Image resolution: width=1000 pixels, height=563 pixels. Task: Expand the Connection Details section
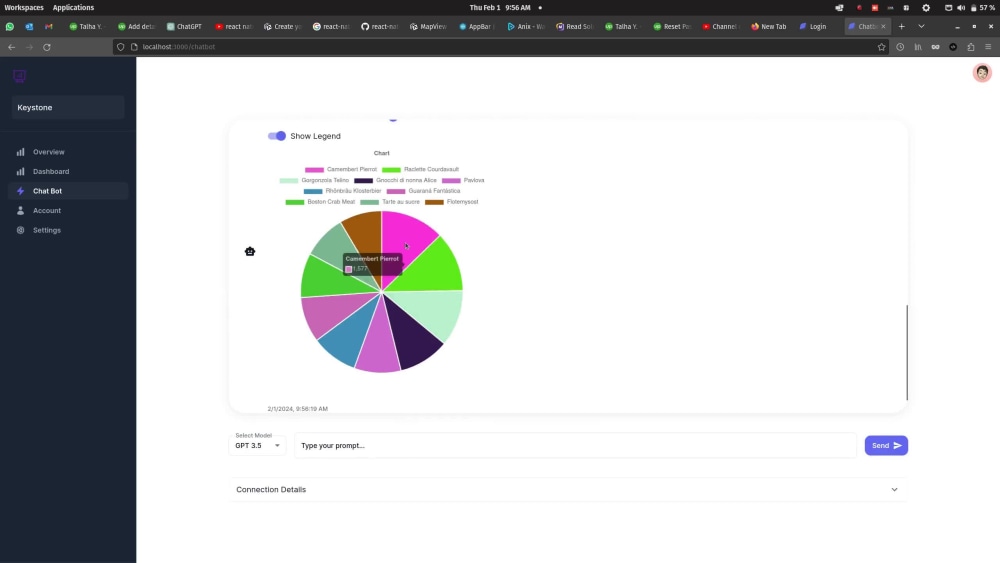click(x=568, y=490)
